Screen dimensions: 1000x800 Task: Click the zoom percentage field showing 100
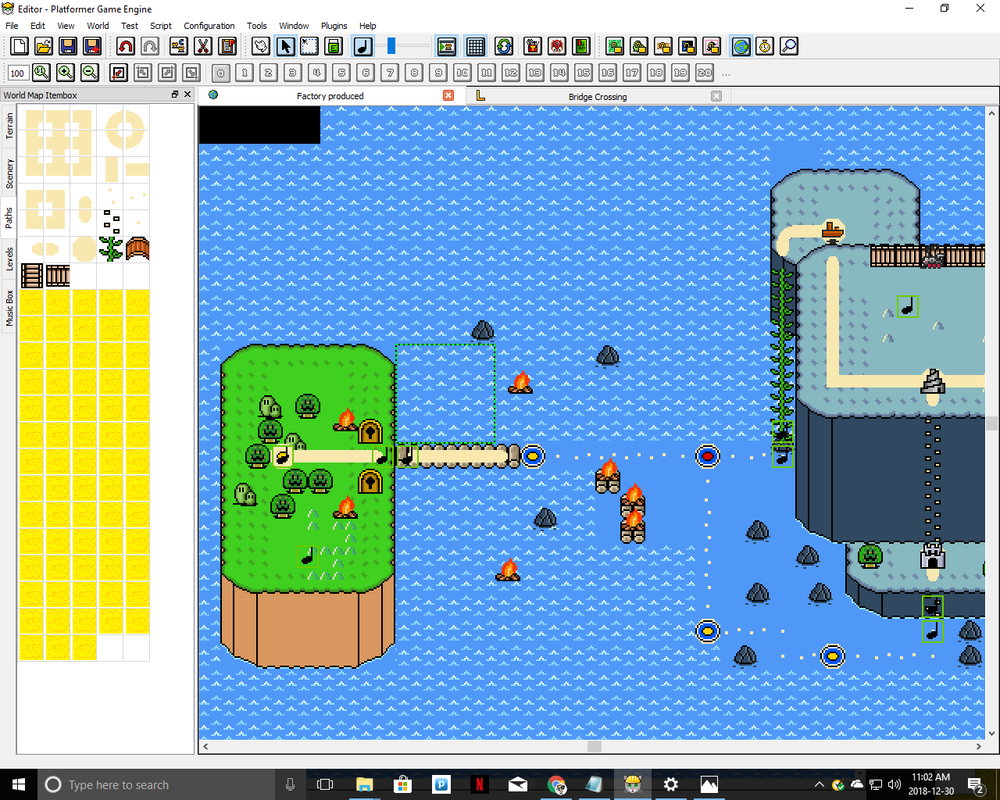click(18, 73)
